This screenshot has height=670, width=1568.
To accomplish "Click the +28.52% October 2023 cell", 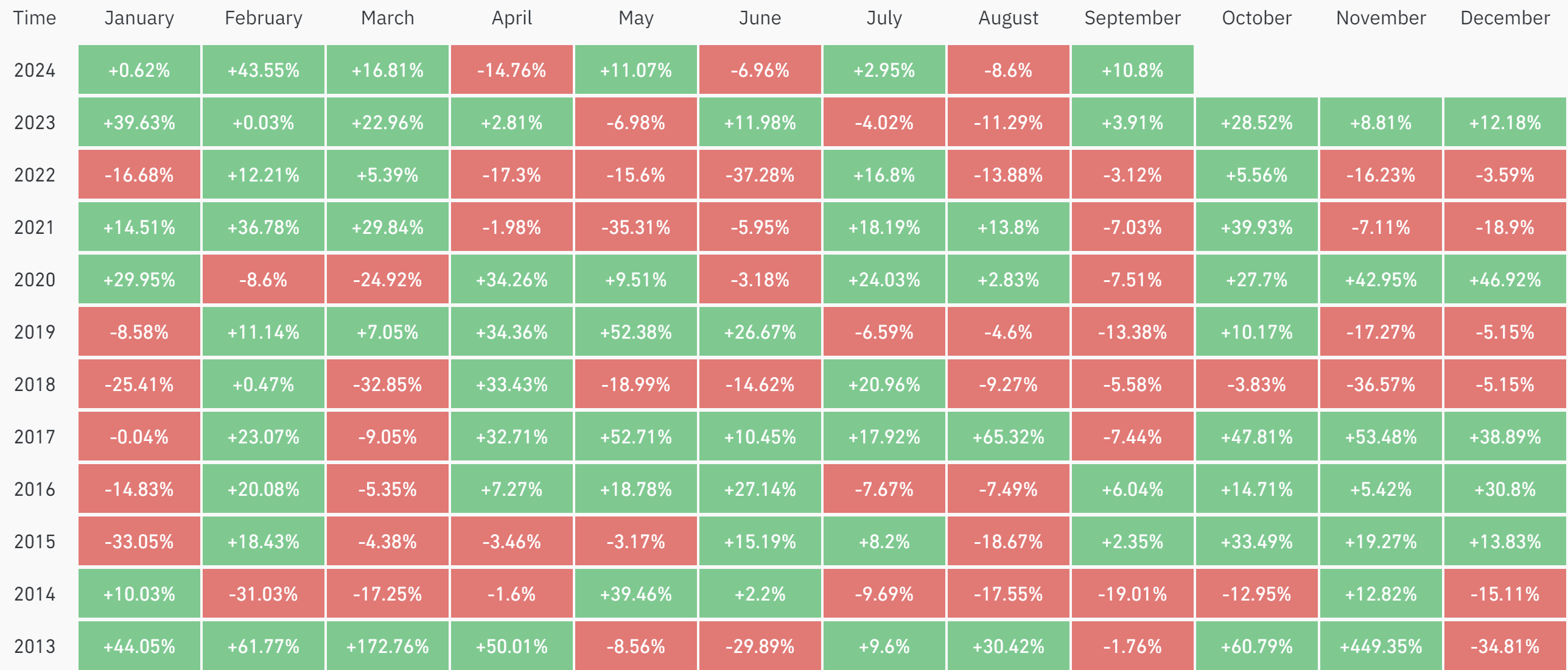I will point(1256,122).
